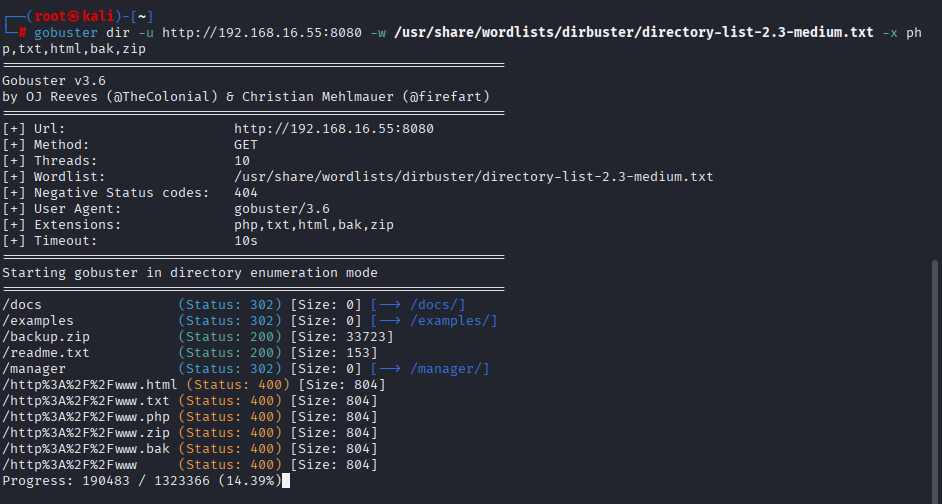Click the 'Progress: 190483 / 1323366' line
Image resolution: width=942 pixels, height=504 pixels.
point(106,481)
